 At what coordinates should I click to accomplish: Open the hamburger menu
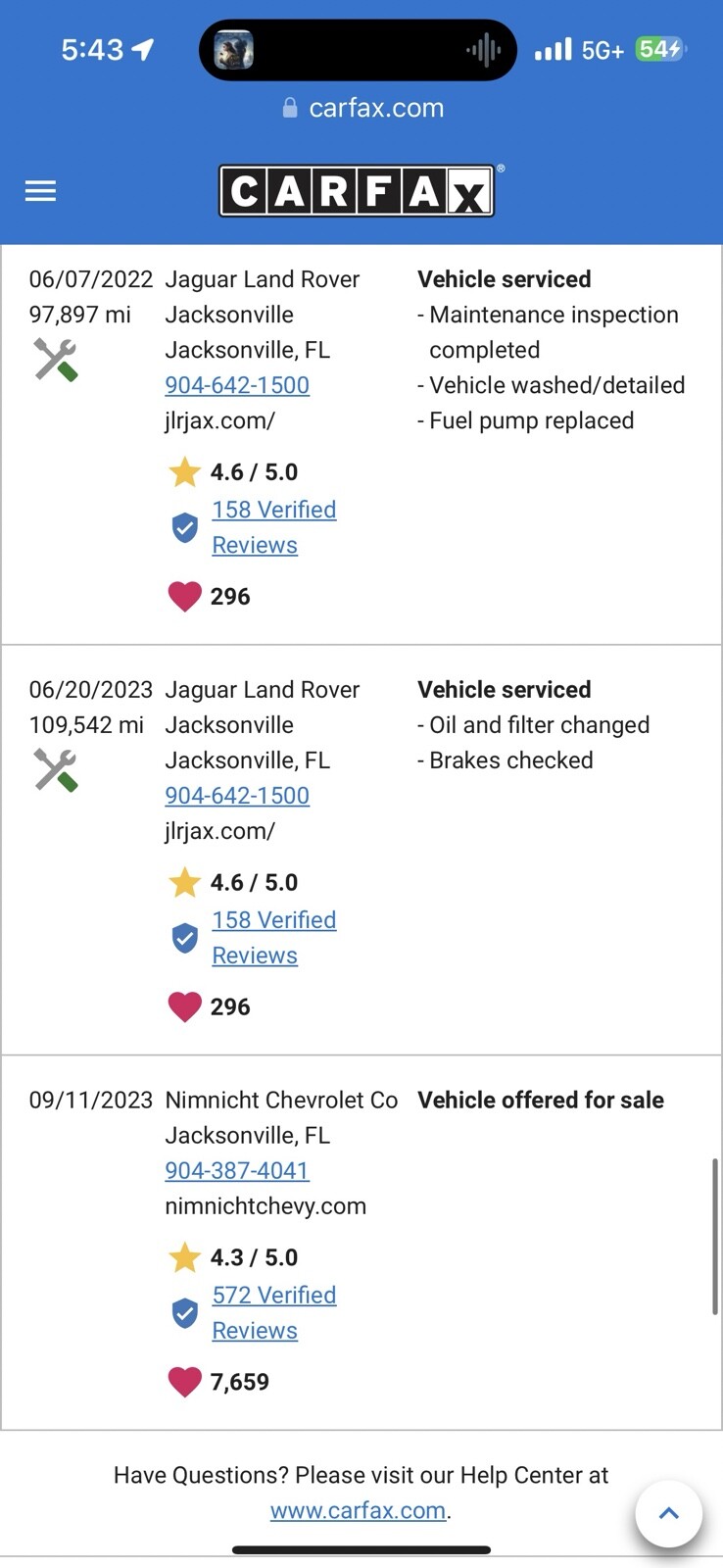[40, 191]
